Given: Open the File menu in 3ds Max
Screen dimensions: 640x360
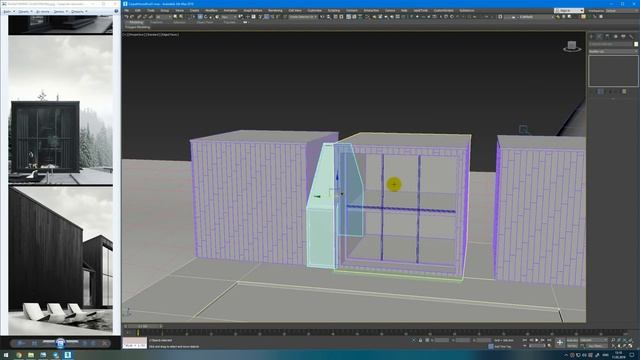Looking at the screenshot, I should pyautogui.click(x=127, y=10).
